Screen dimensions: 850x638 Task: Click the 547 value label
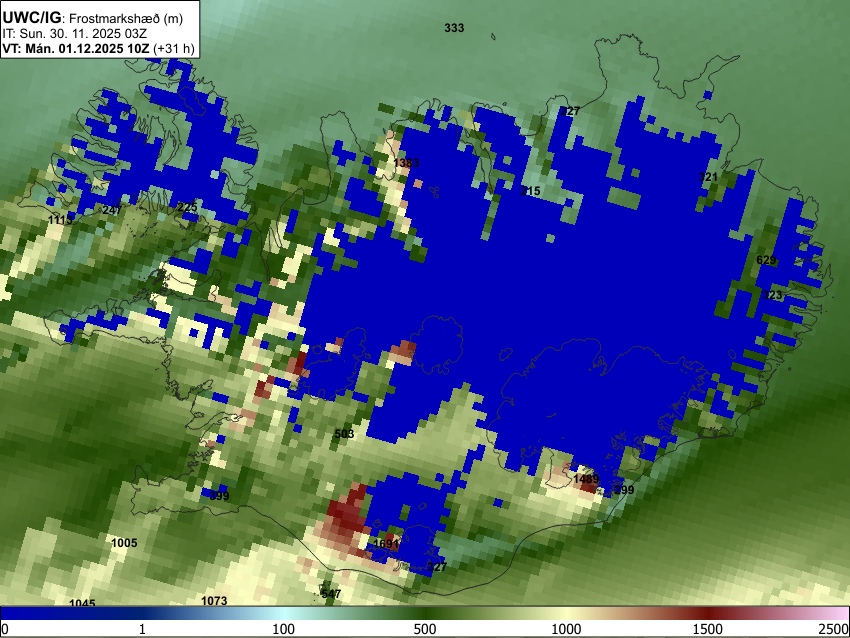[x=331, y=594]
